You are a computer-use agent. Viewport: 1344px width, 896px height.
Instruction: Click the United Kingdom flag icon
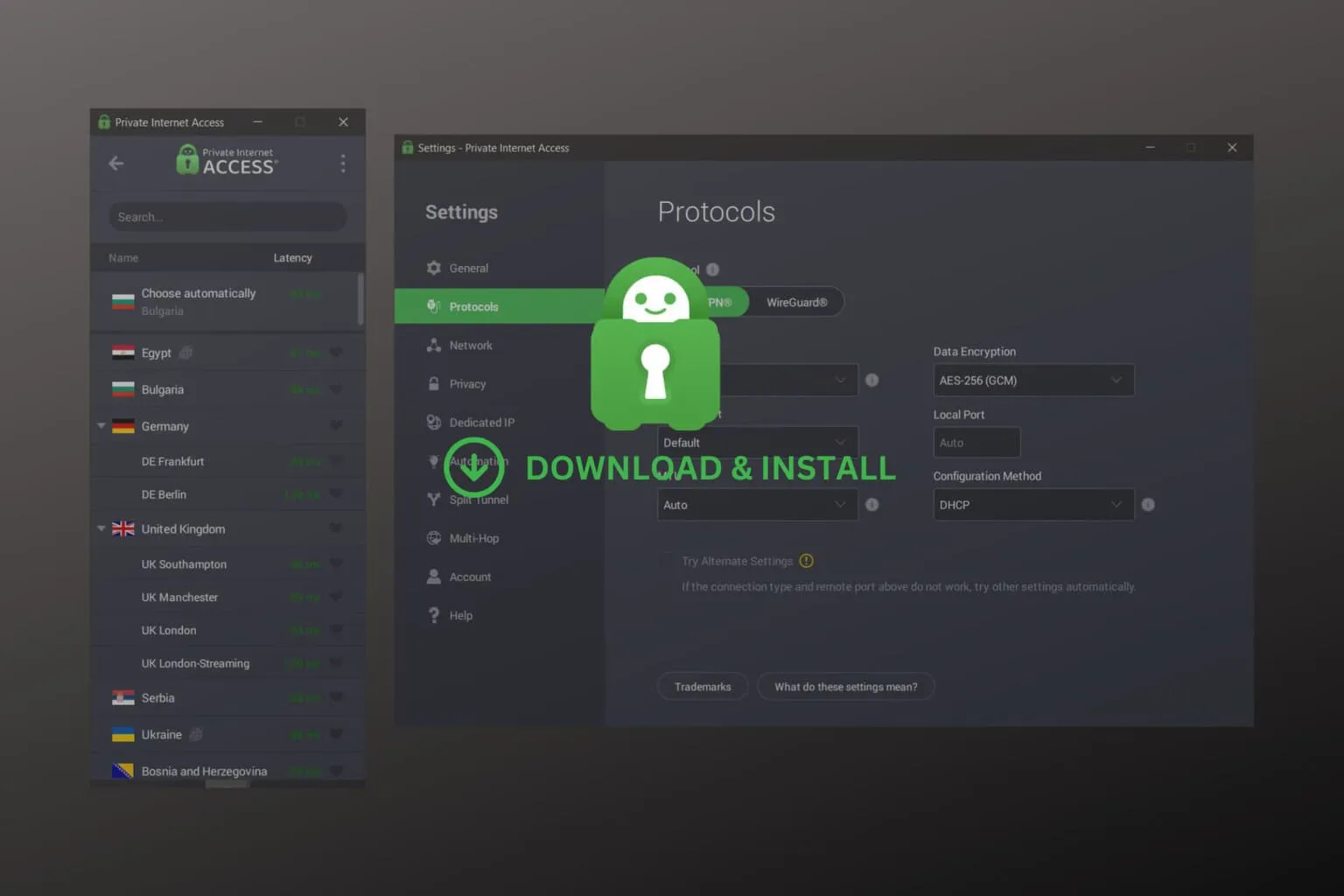pos(123,528)
